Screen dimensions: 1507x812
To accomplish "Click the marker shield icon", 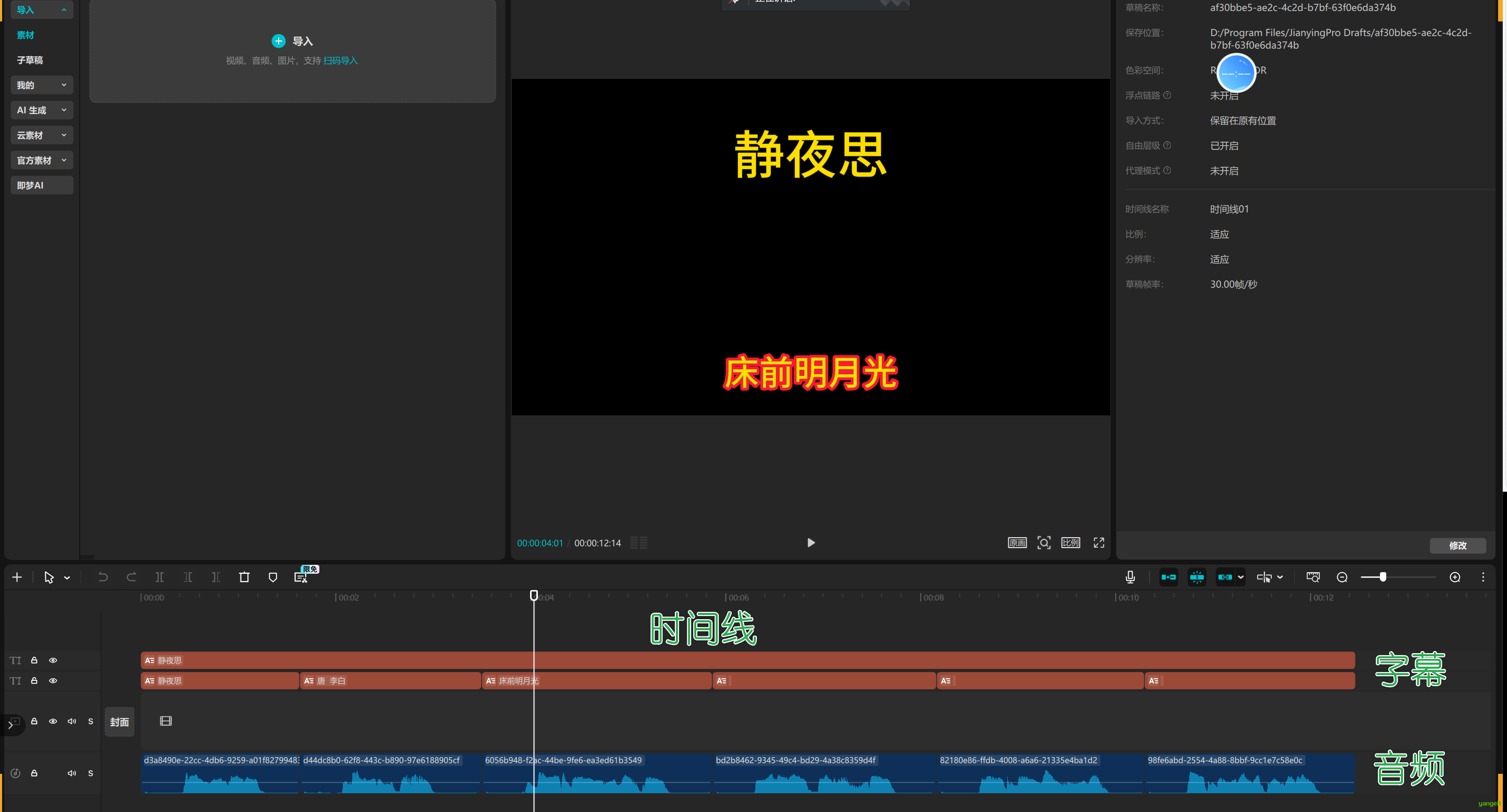I will pos(273,577).
